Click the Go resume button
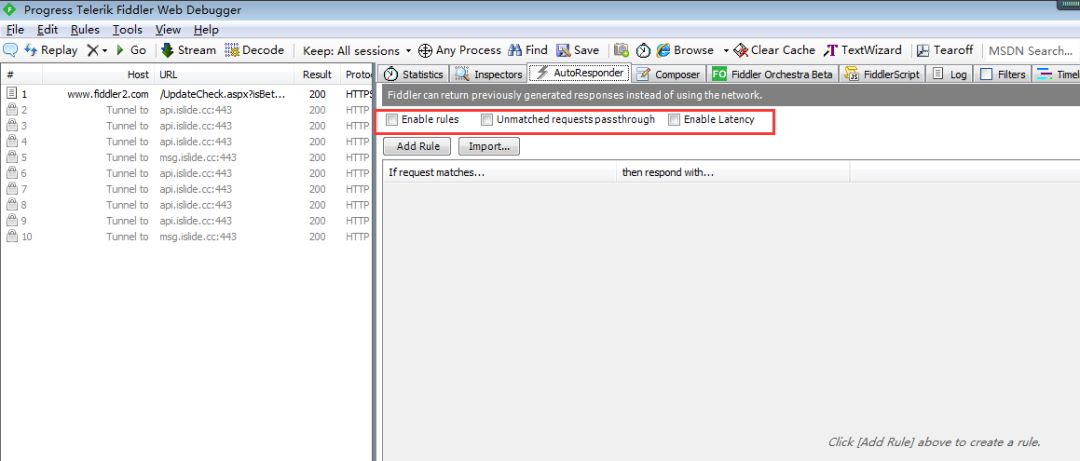 click(x=131, y=50)
